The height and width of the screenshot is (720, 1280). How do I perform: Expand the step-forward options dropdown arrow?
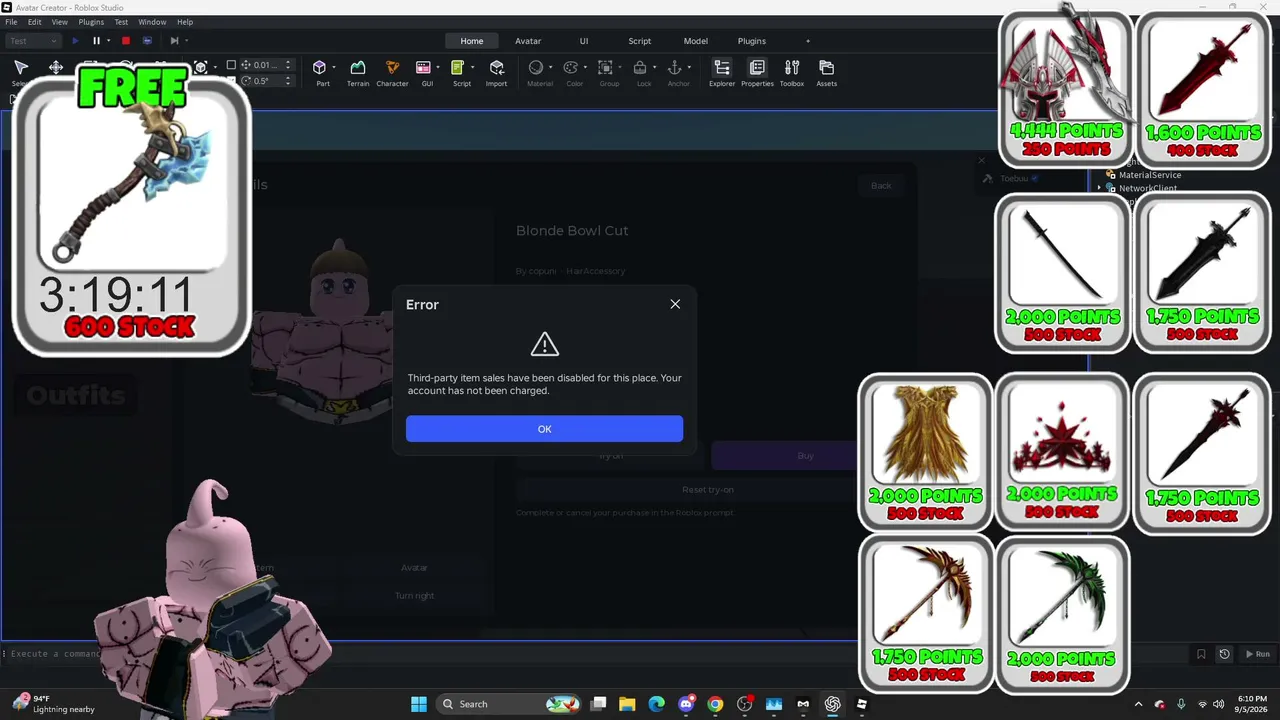pyautogui.click(x=187, y=41)
